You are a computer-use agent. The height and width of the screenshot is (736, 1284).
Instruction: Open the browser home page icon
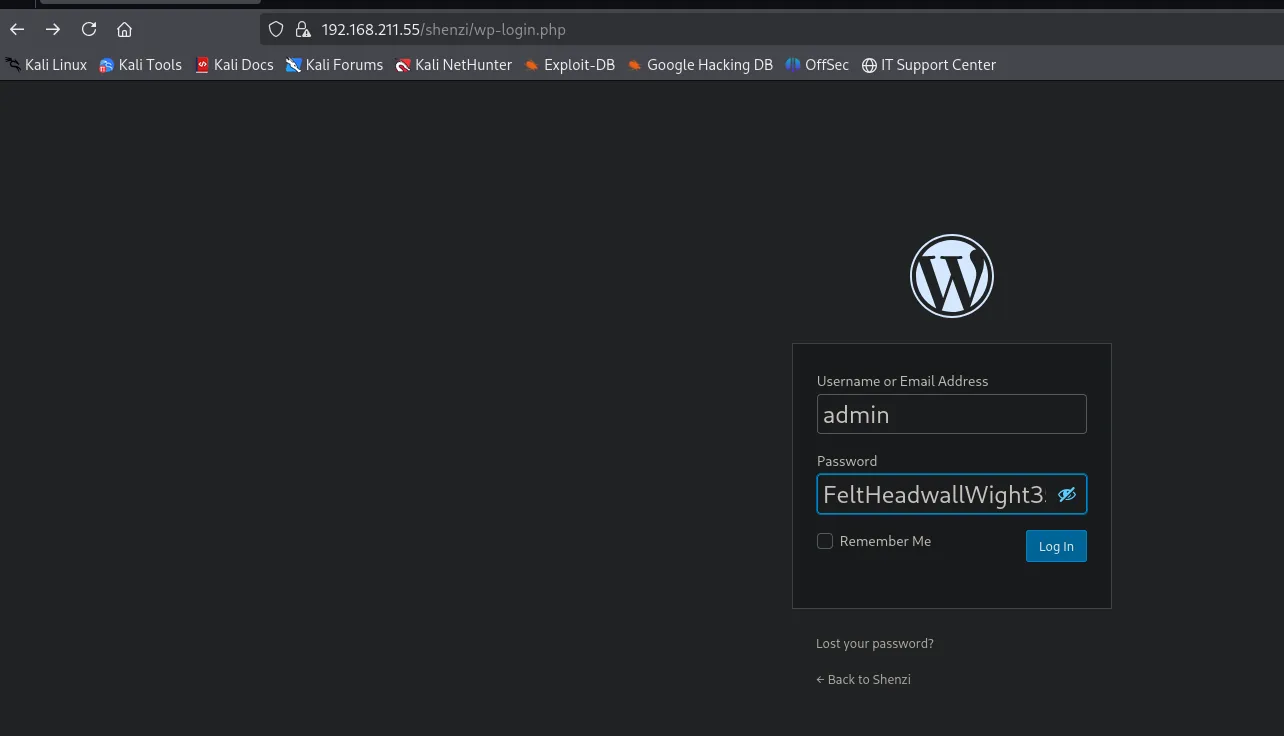coord(124,29)
